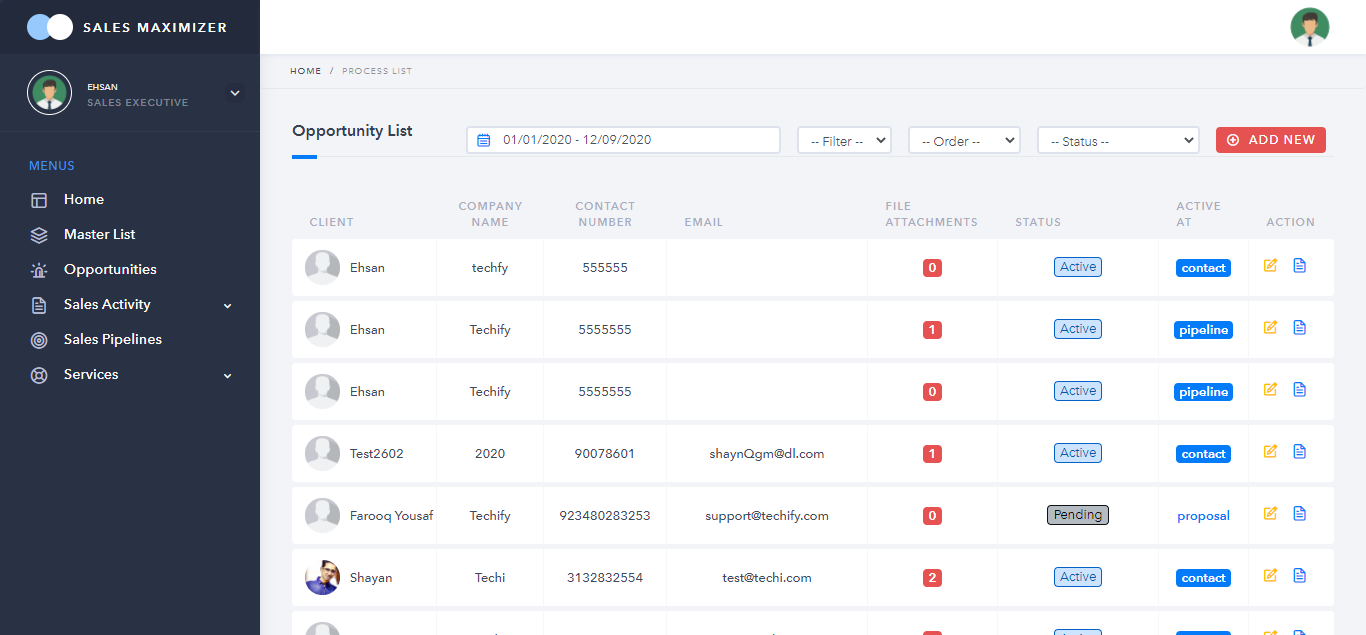The image size is (1366, 635).
Task: Click the Pending status badge
Action: pyautogui.click(x=1078, y=515)
